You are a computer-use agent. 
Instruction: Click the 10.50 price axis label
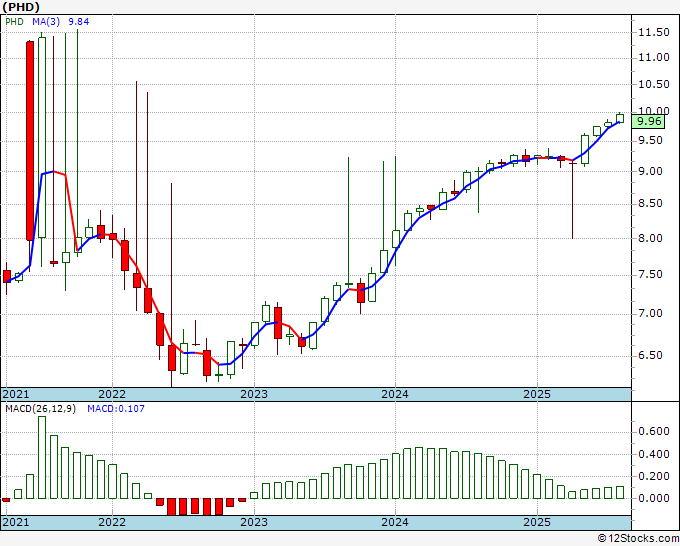click(654, 85)
